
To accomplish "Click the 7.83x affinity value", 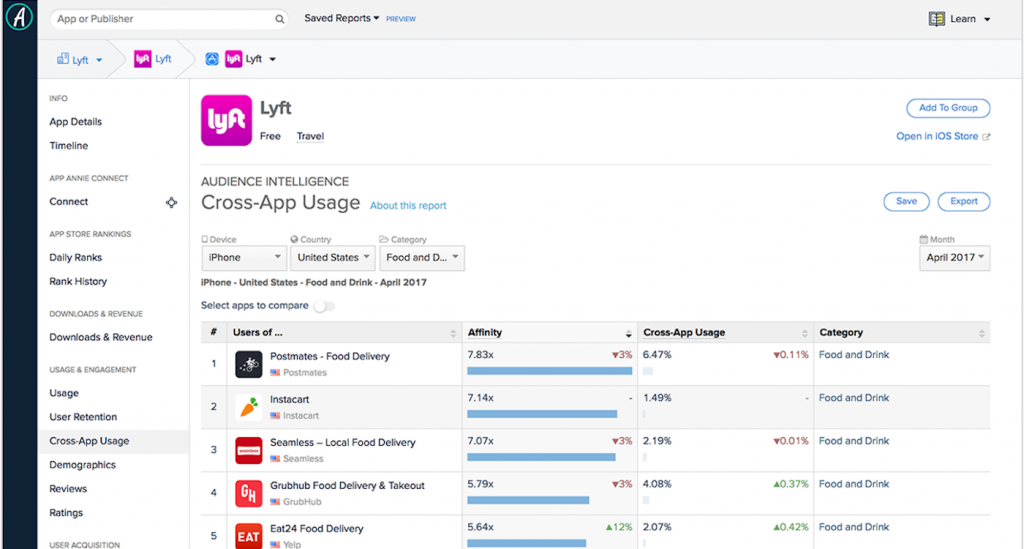I will 481,355.
